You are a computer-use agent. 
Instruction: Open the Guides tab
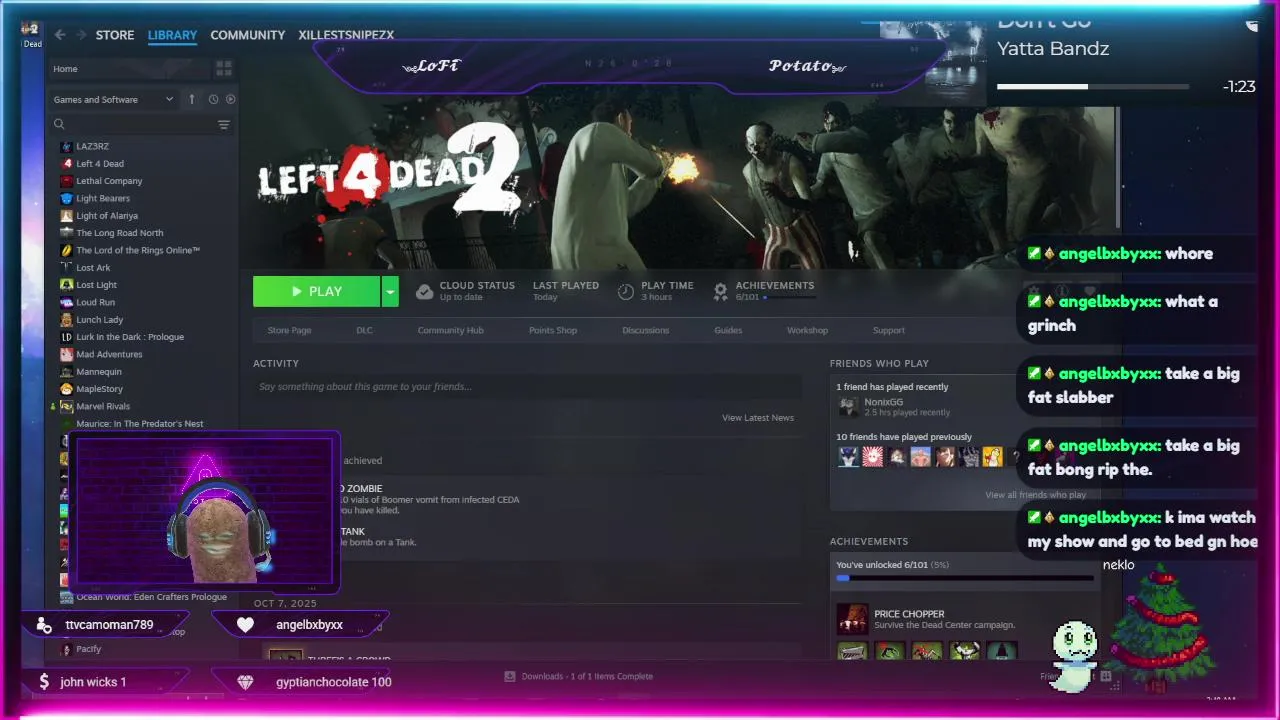(728, 330)
